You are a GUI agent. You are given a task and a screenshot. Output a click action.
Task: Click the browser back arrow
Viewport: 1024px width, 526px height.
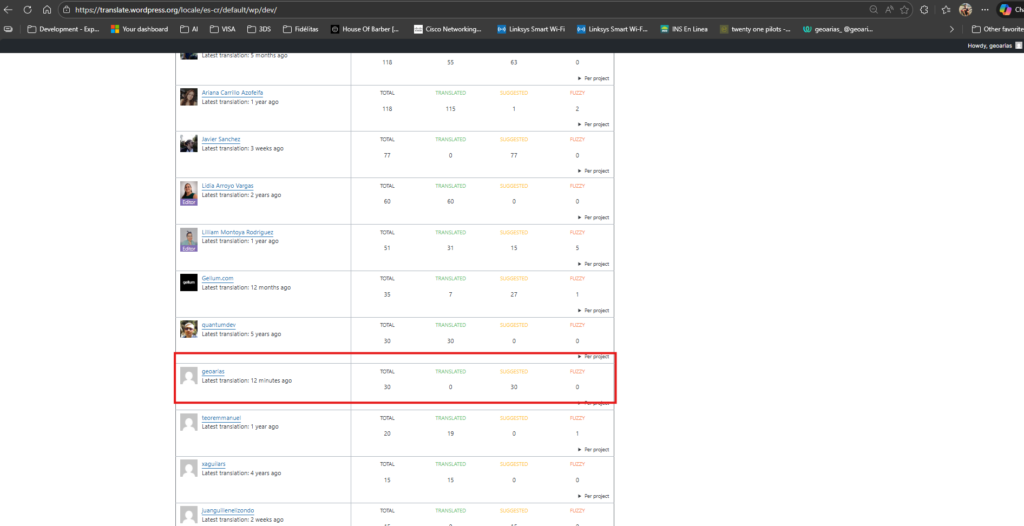point(9,9)
